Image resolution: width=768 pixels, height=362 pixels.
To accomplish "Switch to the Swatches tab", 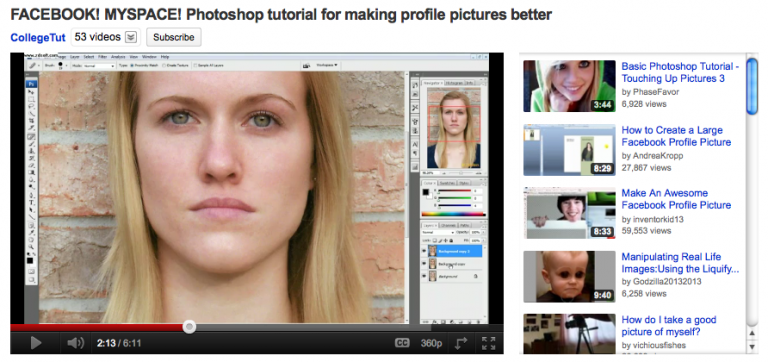I will click(x=447, y=183).
